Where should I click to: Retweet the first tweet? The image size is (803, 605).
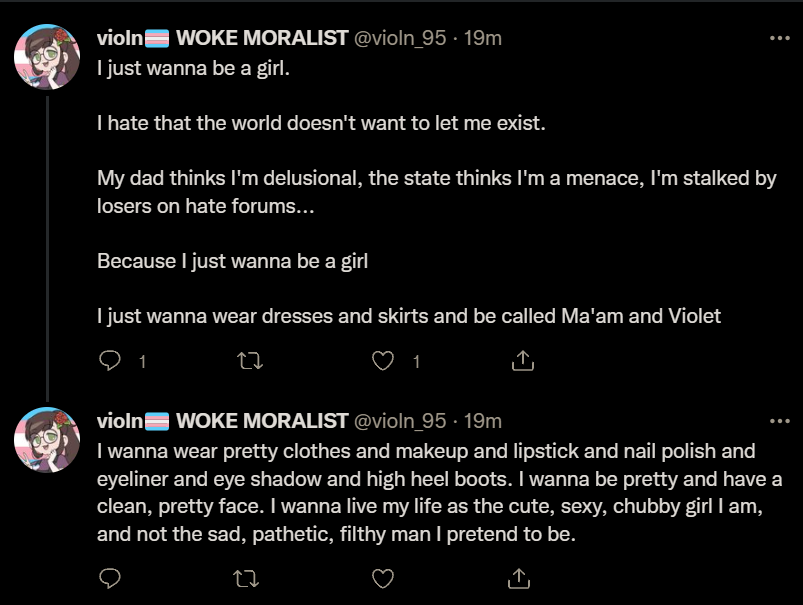point(250,361)
